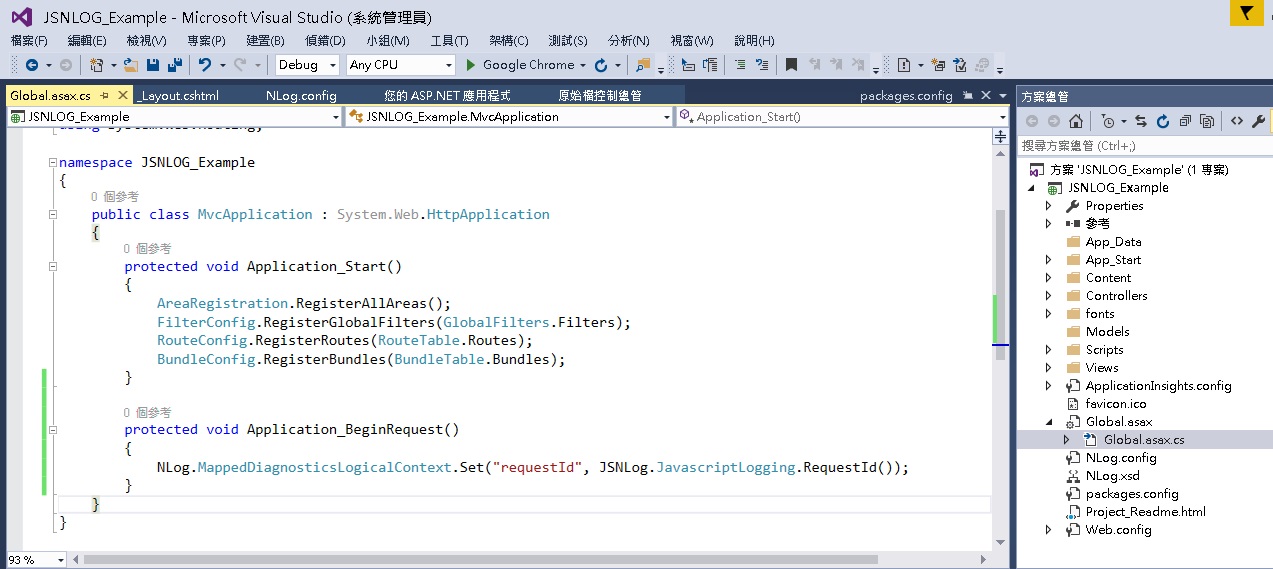Switch to the _Layout.cshtml tab
Viewport: 1273px width, 569px height.
point(177,95)
